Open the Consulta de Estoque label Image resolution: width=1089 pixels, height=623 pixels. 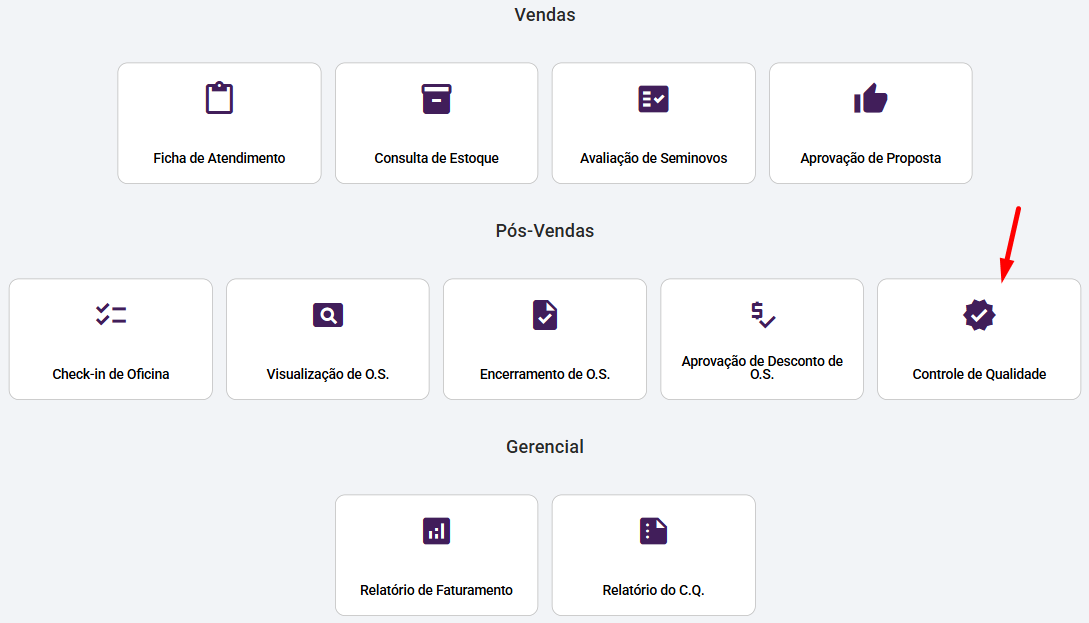tap(436, 158)
